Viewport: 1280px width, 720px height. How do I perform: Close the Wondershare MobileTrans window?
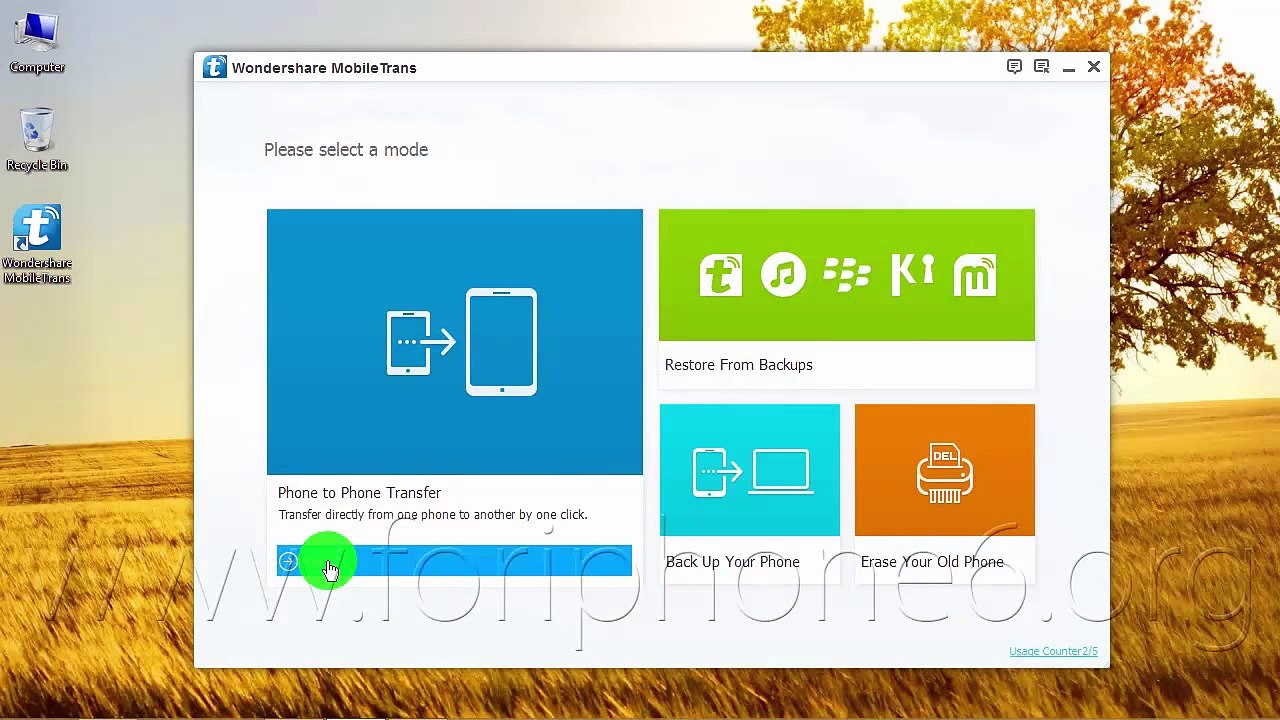pyautogui.click(x=1094, y=67)
